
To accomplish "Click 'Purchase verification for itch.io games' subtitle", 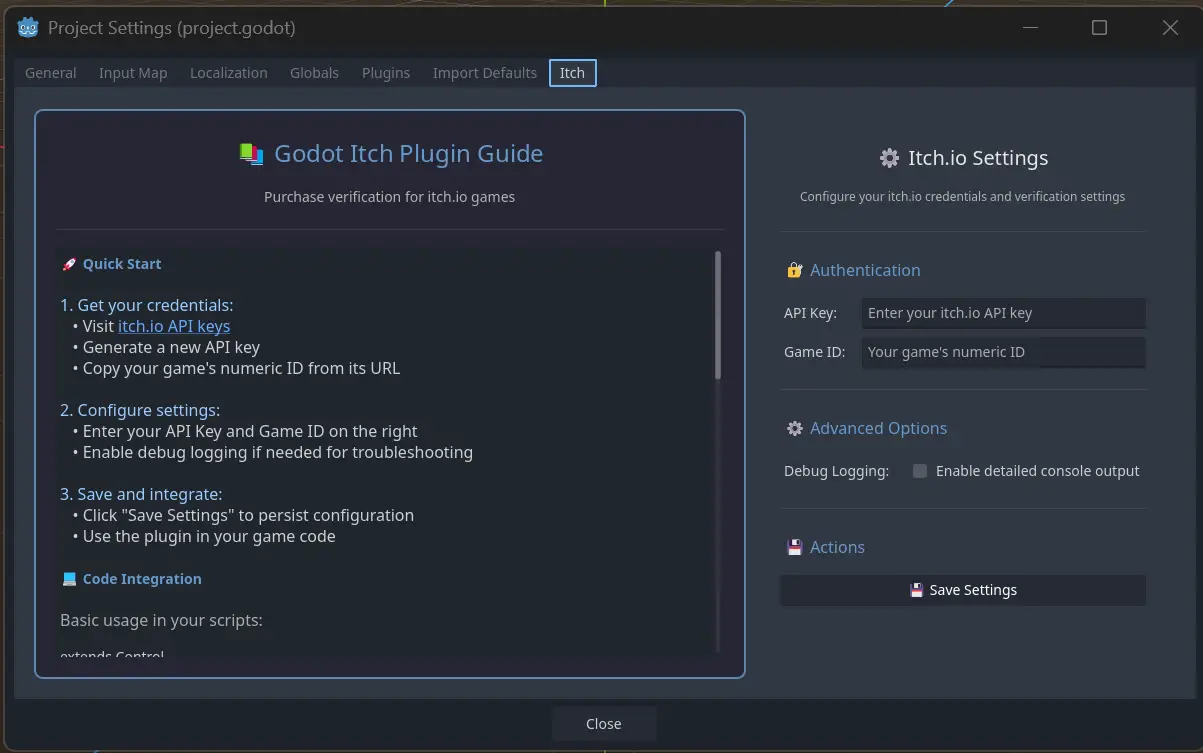I will (390, 197).
